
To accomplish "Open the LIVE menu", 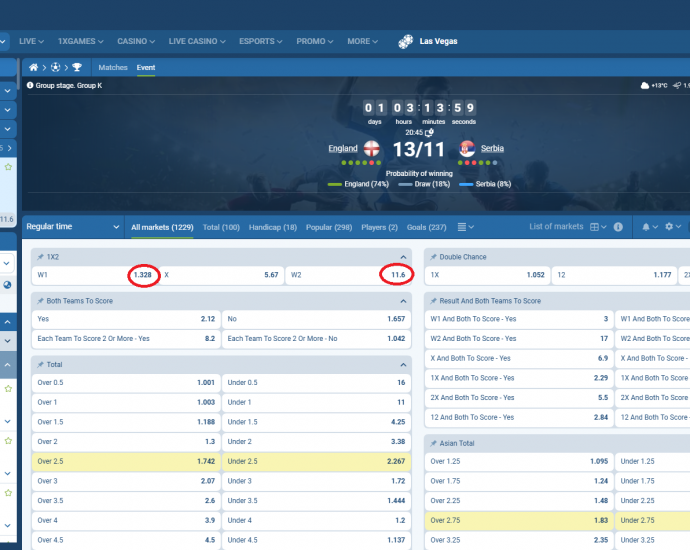I will [31, 41].
